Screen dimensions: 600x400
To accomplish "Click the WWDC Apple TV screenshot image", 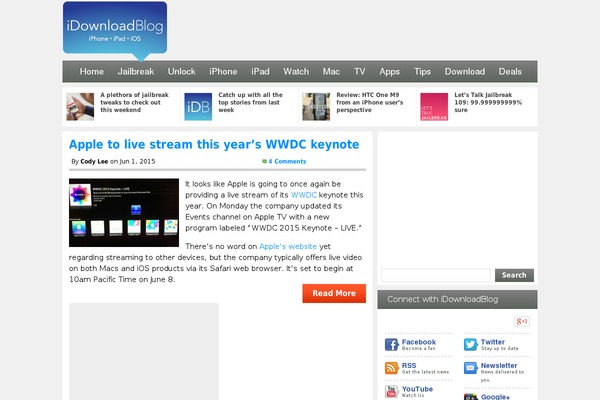I will 124,212.
